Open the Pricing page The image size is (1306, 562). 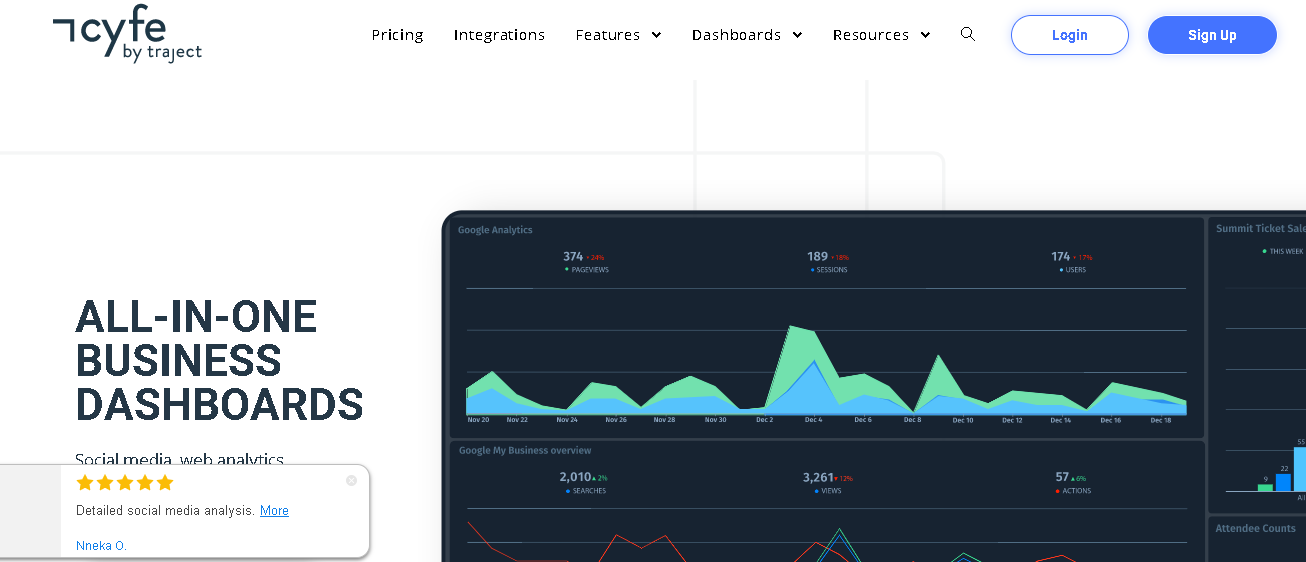tap(397, 35)
